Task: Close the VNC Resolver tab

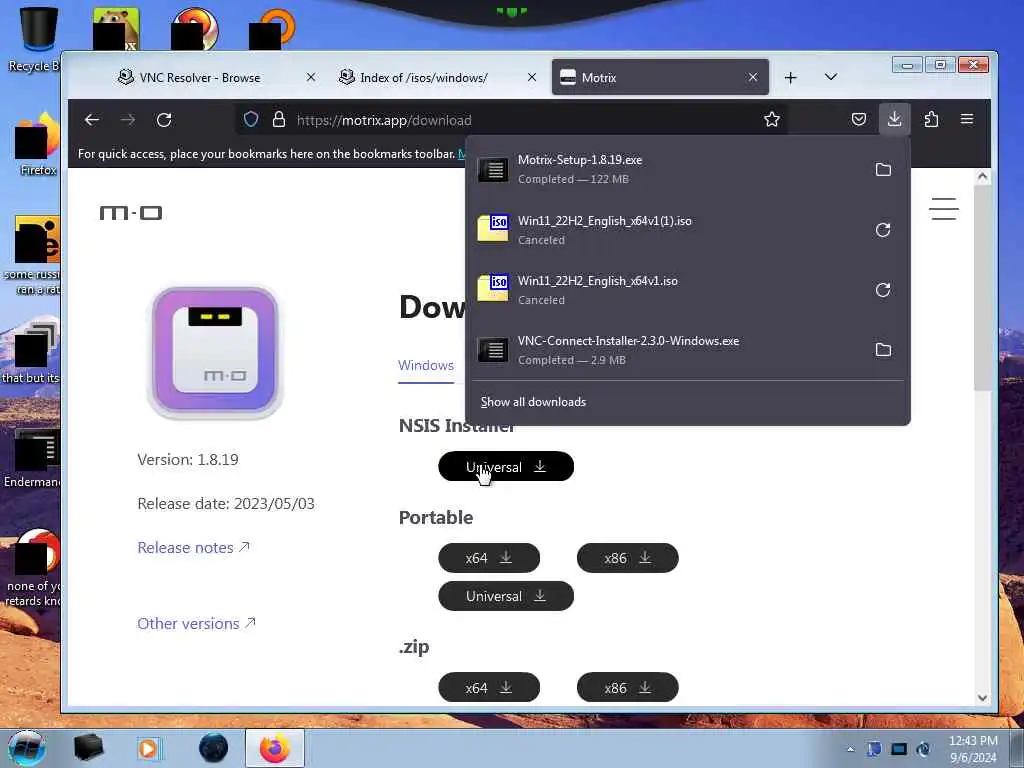Action: pos(311,77)
